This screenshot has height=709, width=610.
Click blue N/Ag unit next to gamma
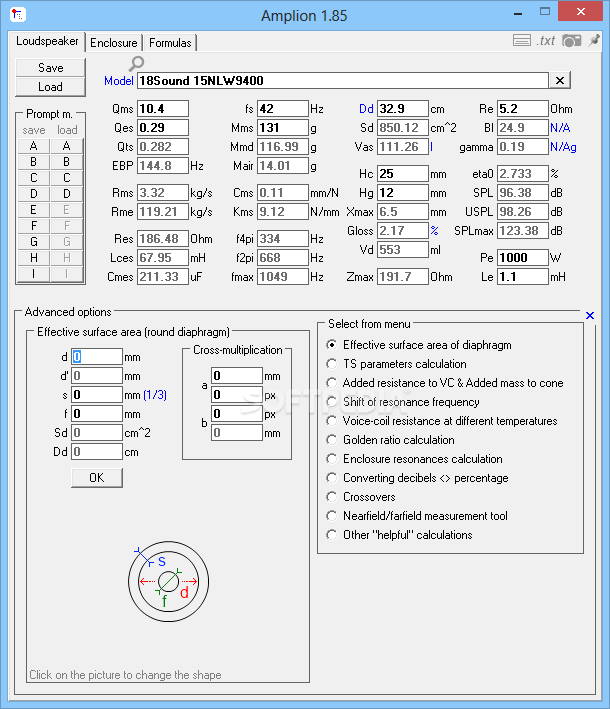coord(563,147)
